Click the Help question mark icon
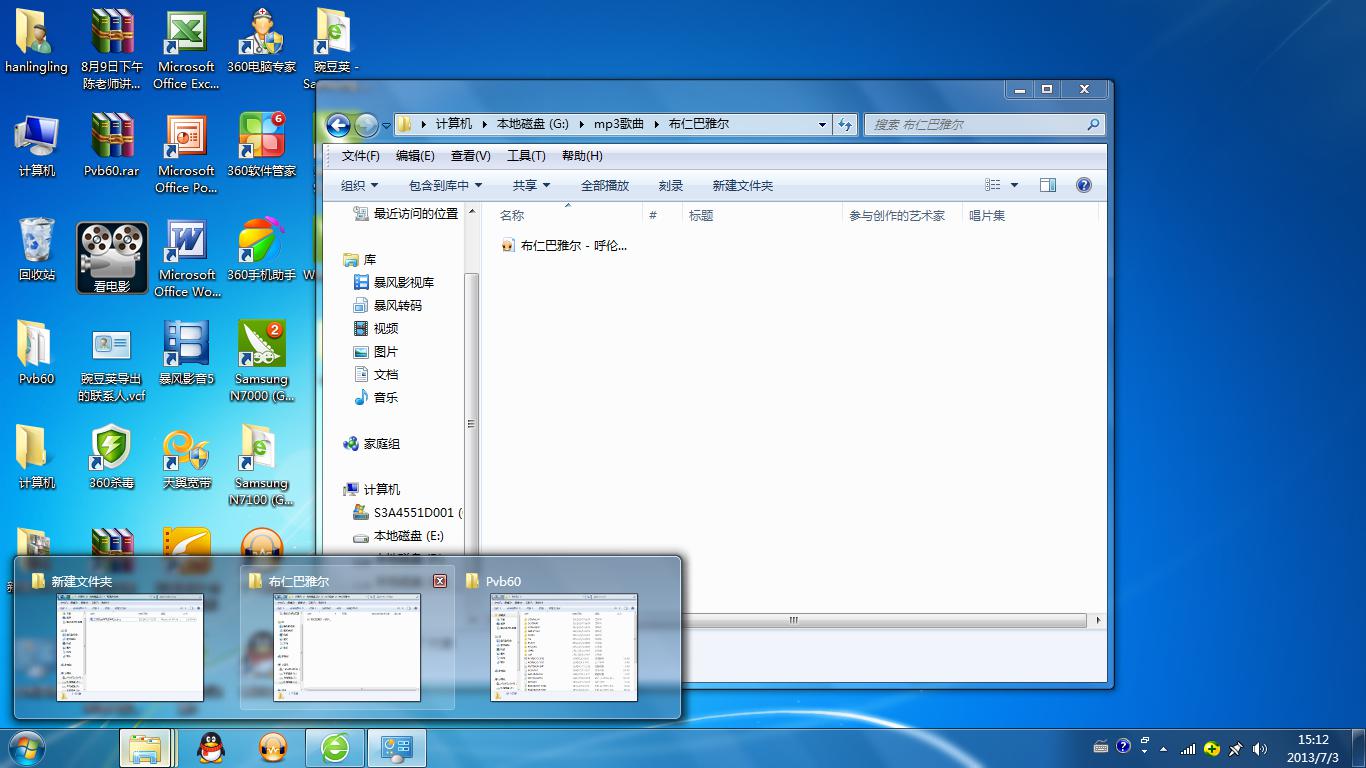This screenshot has width=1366, height=768. [1083, 185]
